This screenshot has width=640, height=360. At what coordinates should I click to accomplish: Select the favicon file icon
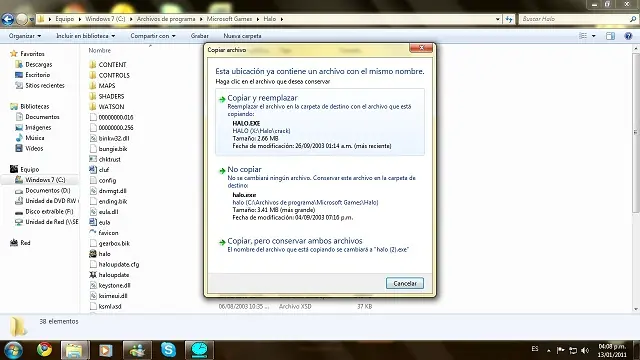click(x=93, y=233)
